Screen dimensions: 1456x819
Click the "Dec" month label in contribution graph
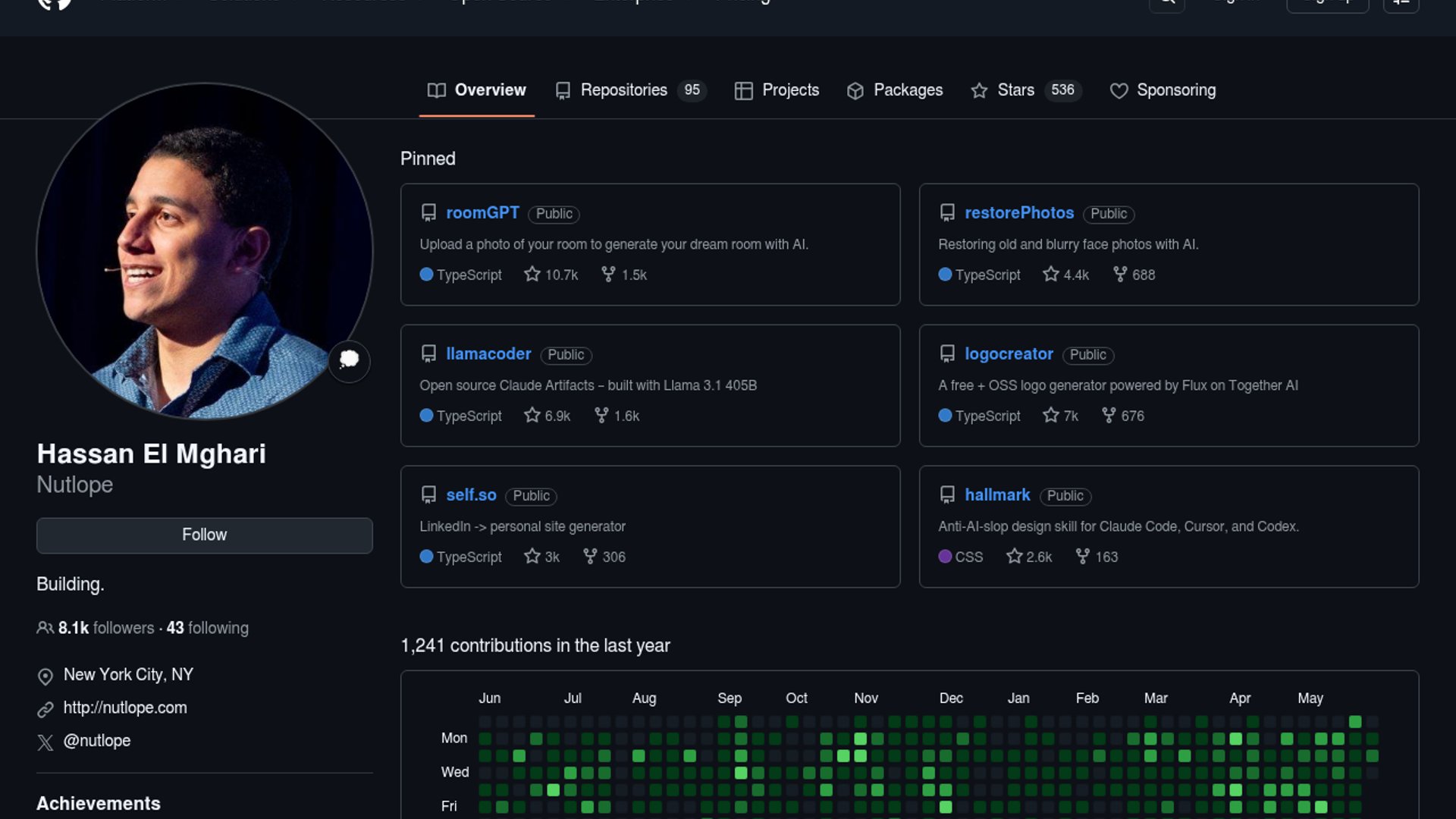[951, 698]
